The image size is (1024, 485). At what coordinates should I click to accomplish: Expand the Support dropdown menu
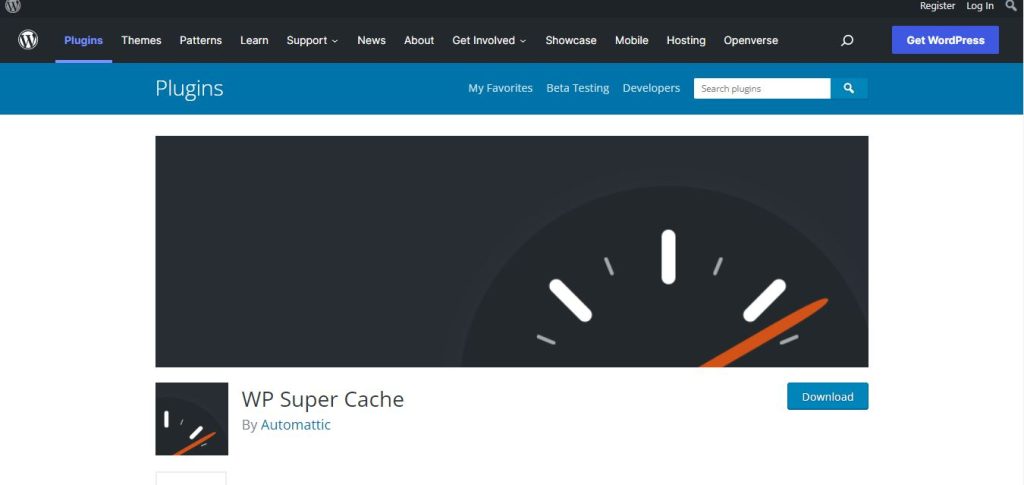[312, 40]
